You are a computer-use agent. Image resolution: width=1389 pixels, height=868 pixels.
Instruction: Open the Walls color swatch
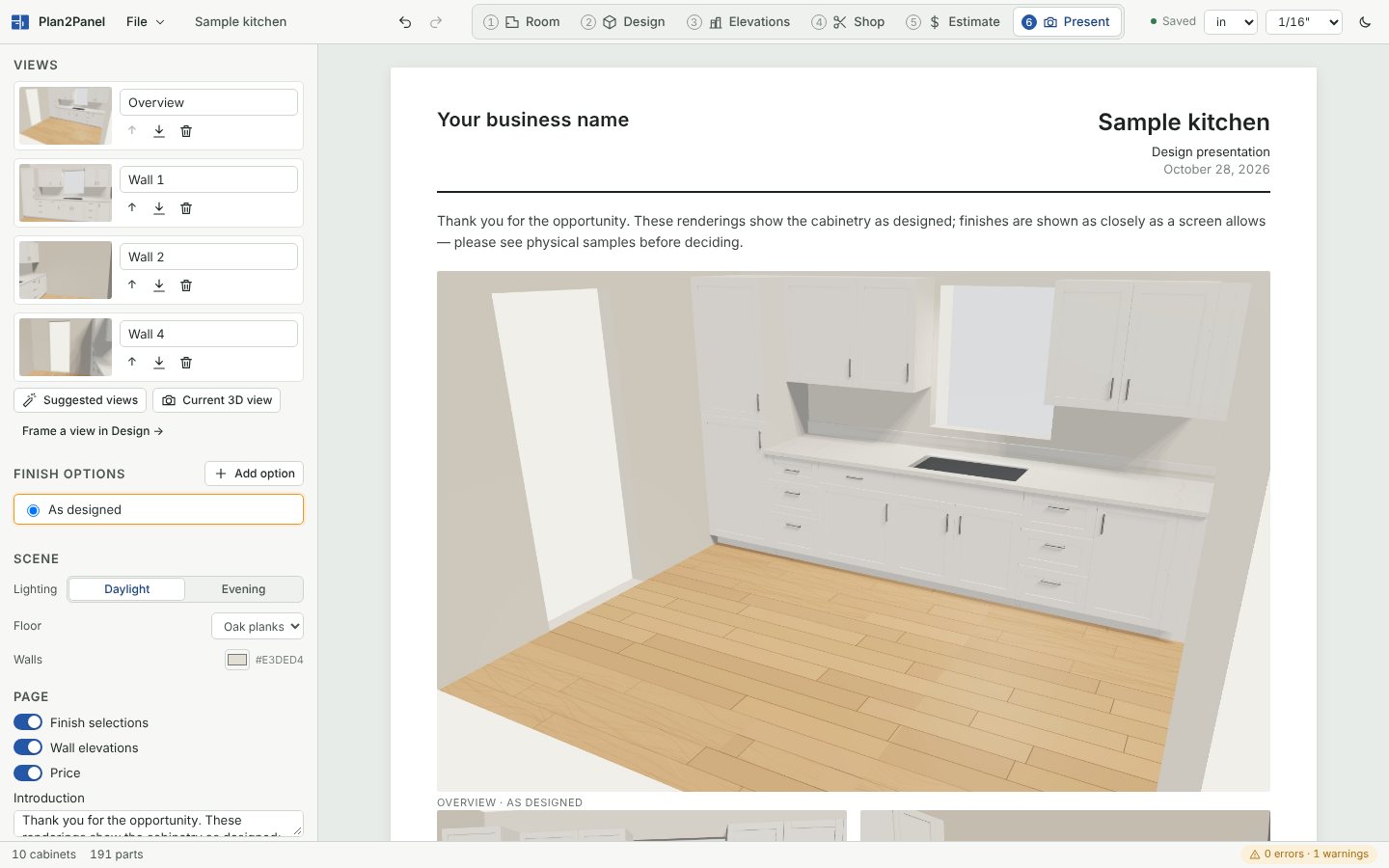click(237, 660)
